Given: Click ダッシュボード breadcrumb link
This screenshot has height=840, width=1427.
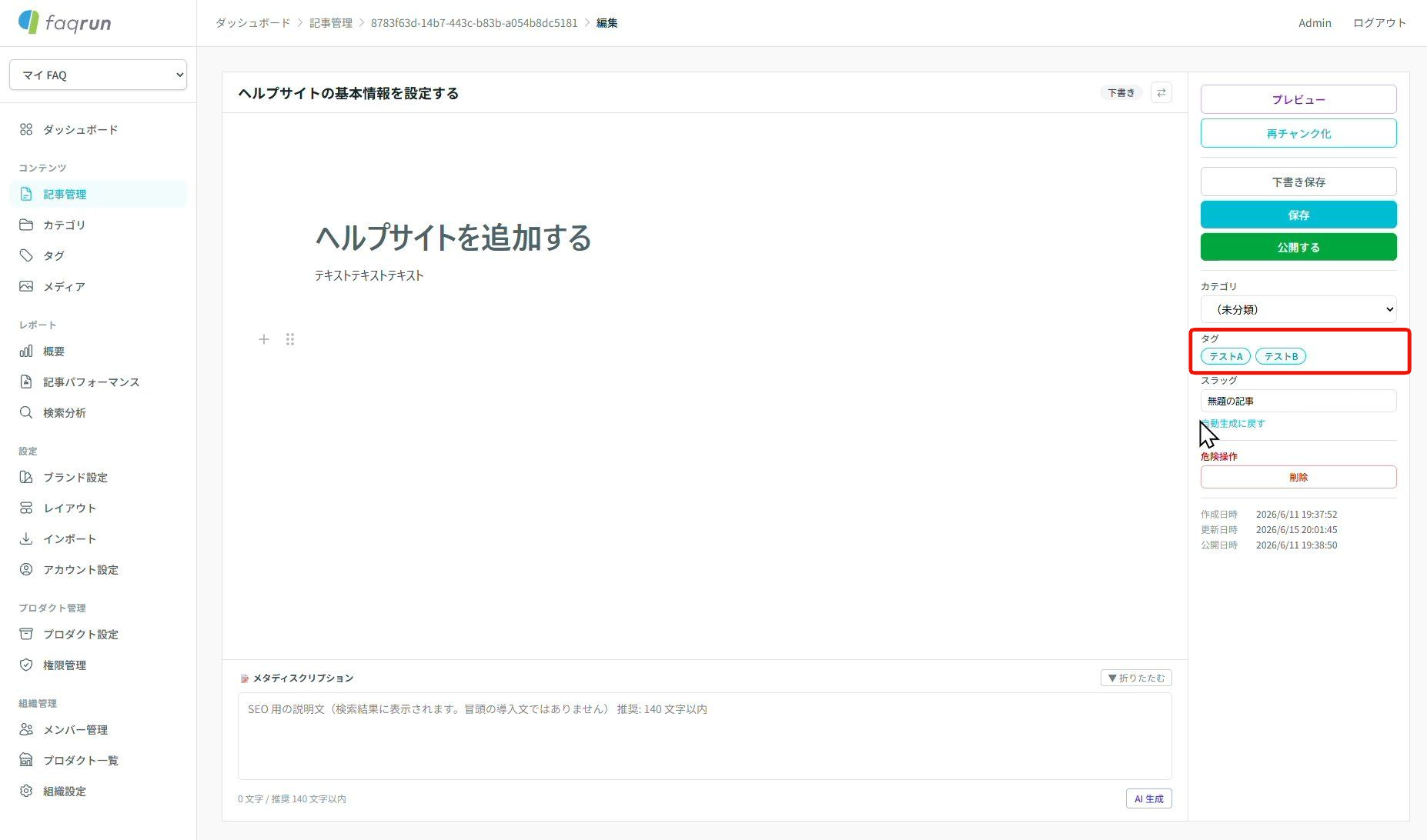Looking at the screenshot, I should [x=252, y=23].
